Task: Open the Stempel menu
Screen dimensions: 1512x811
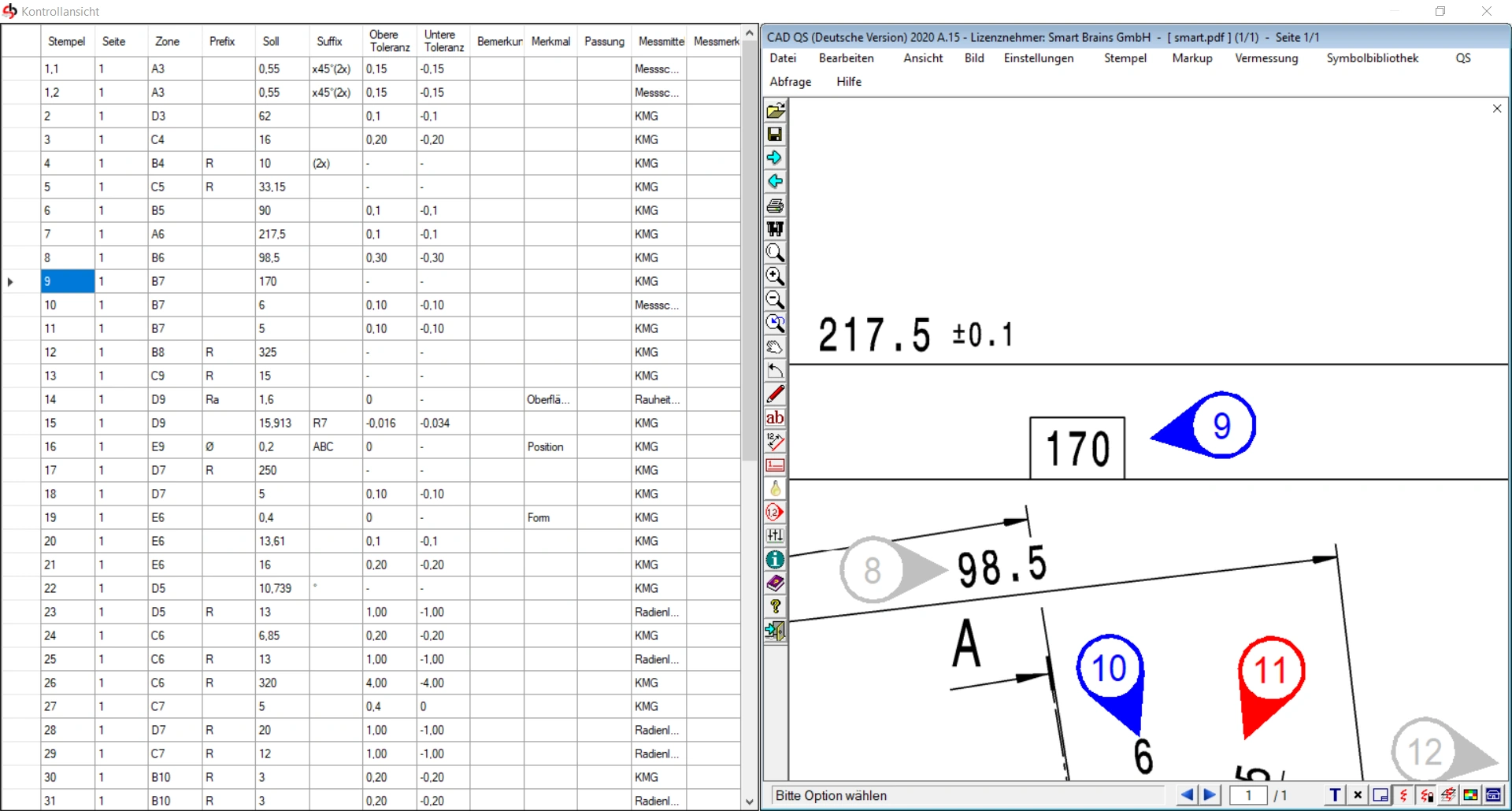Action: point(1125,58)
